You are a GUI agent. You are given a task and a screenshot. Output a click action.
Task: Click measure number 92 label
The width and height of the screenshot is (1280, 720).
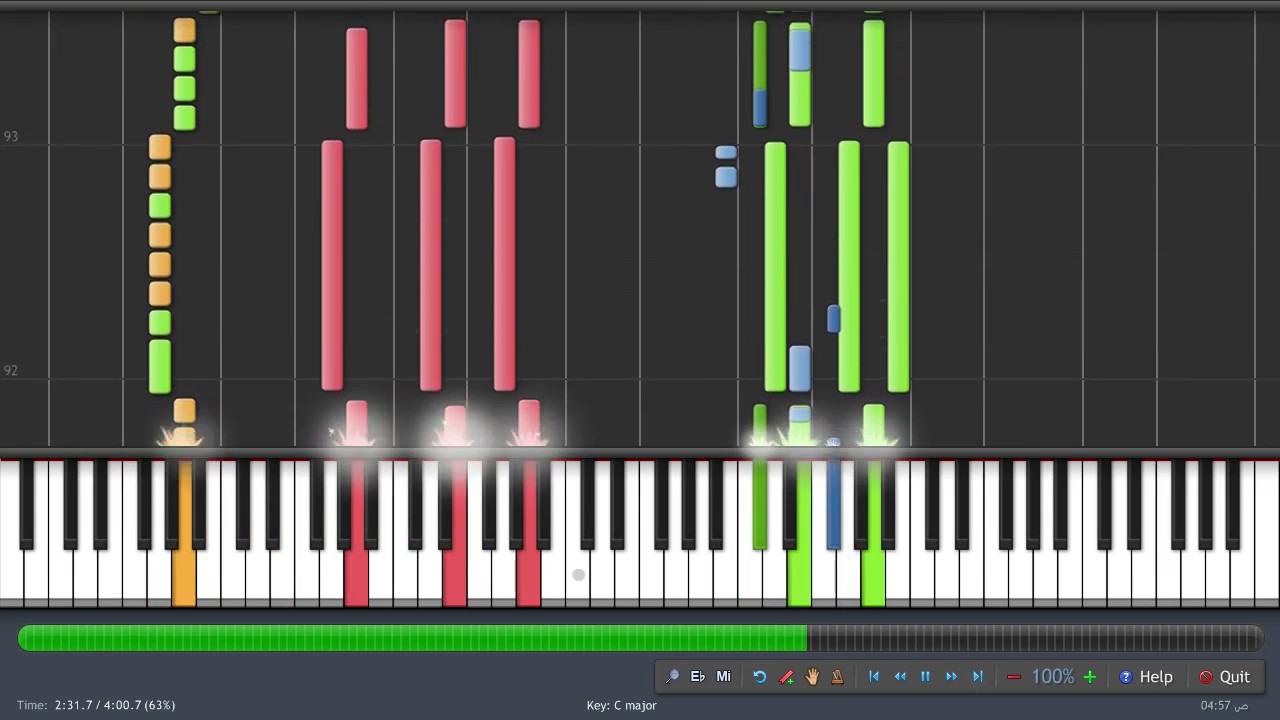[x=11, y=371]
